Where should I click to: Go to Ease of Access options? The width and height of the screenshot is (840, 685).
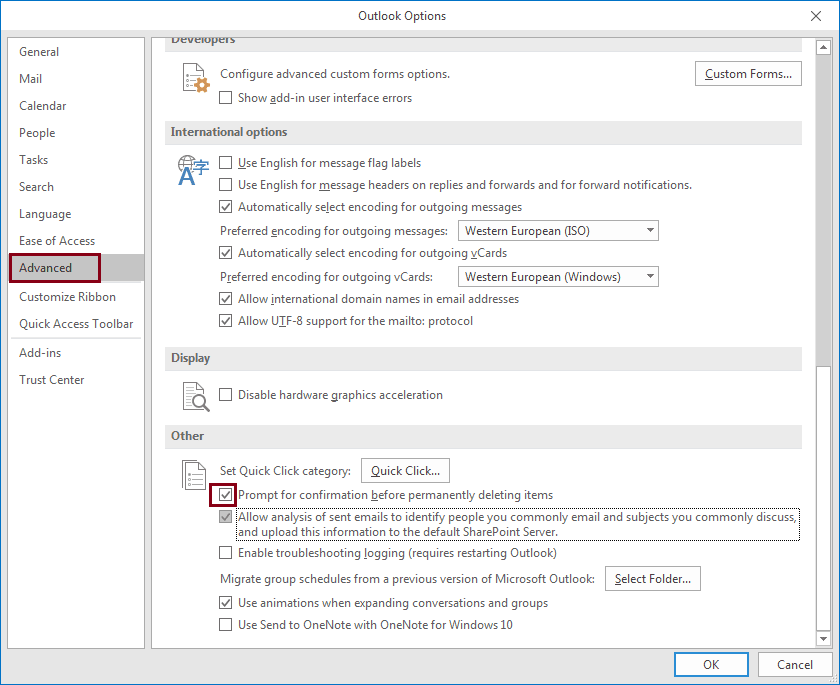[x=76, y=241]
